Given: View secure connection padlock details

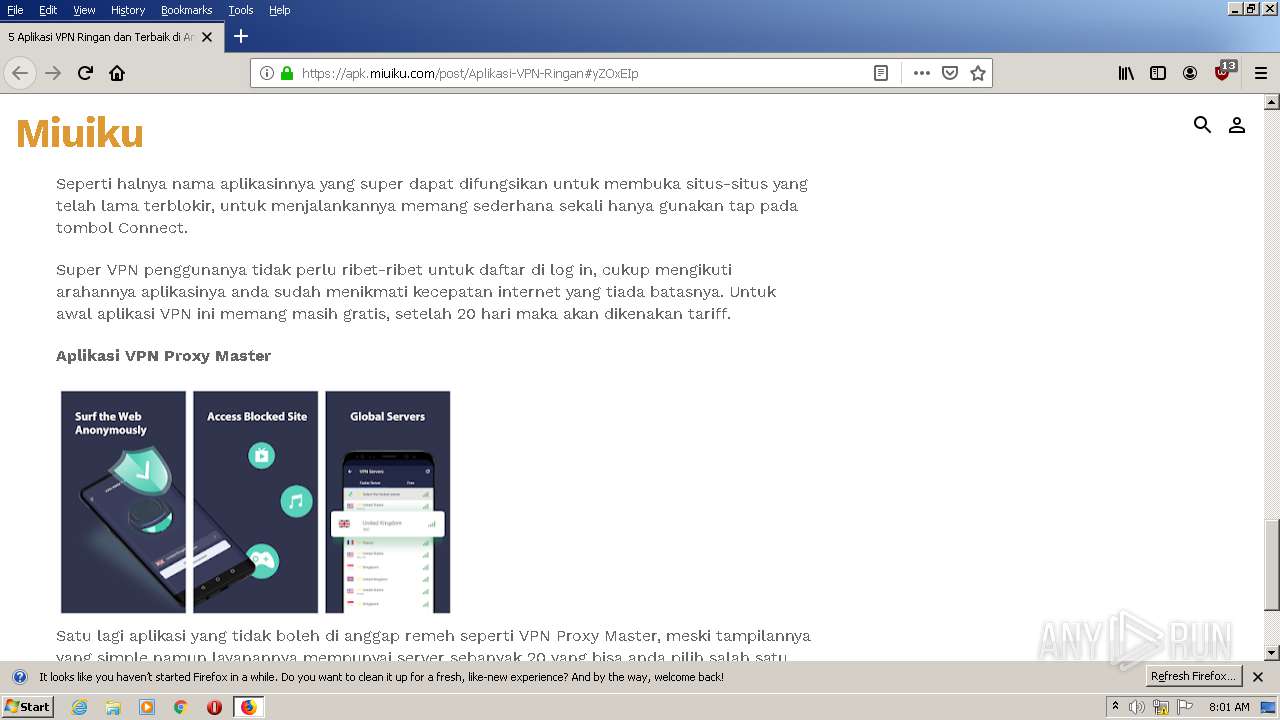Looking at the screenshot, I should point(287,73).
